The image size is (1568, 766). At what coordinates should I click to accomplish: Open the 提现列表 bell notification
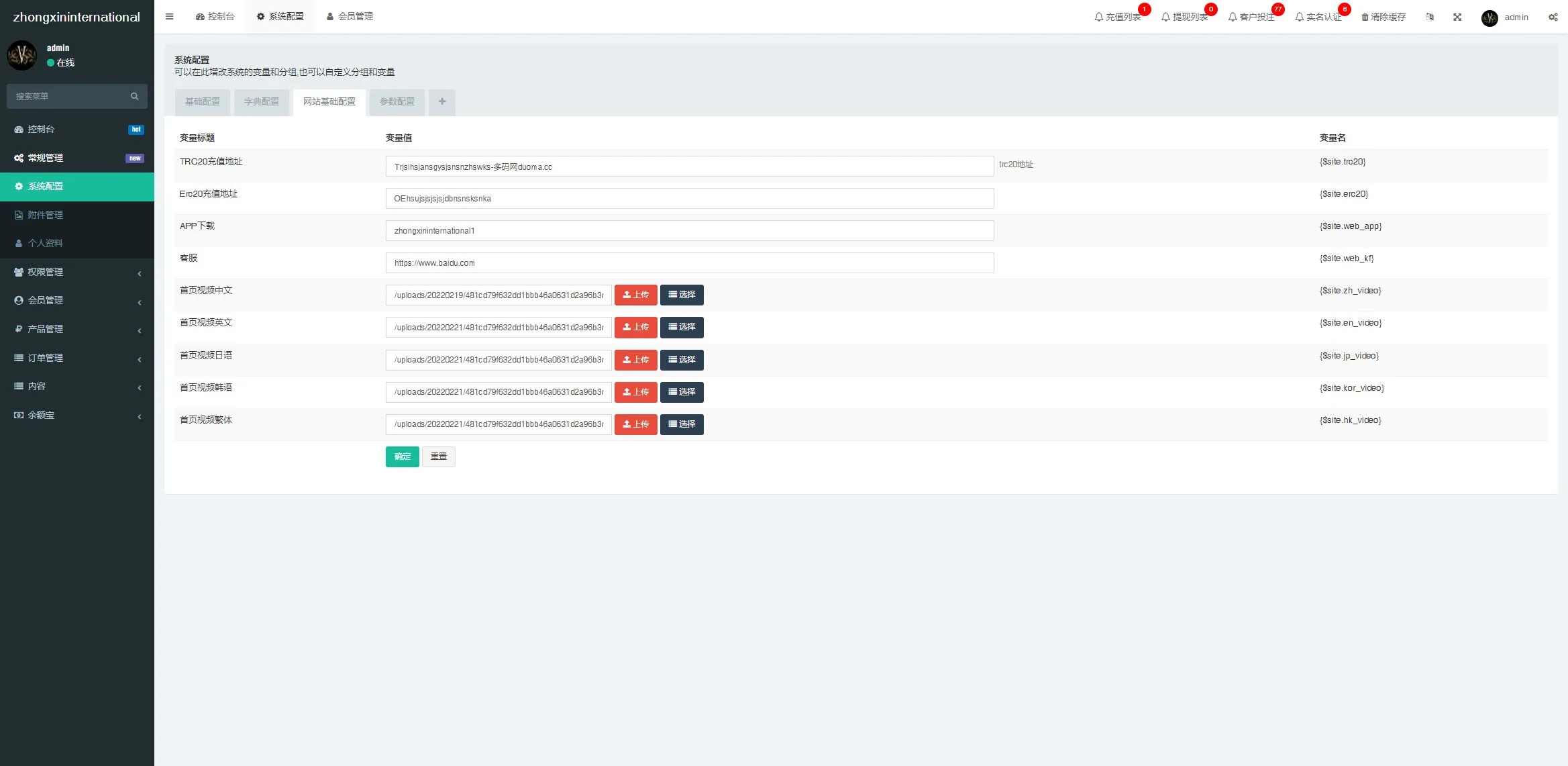point(1184,17)
